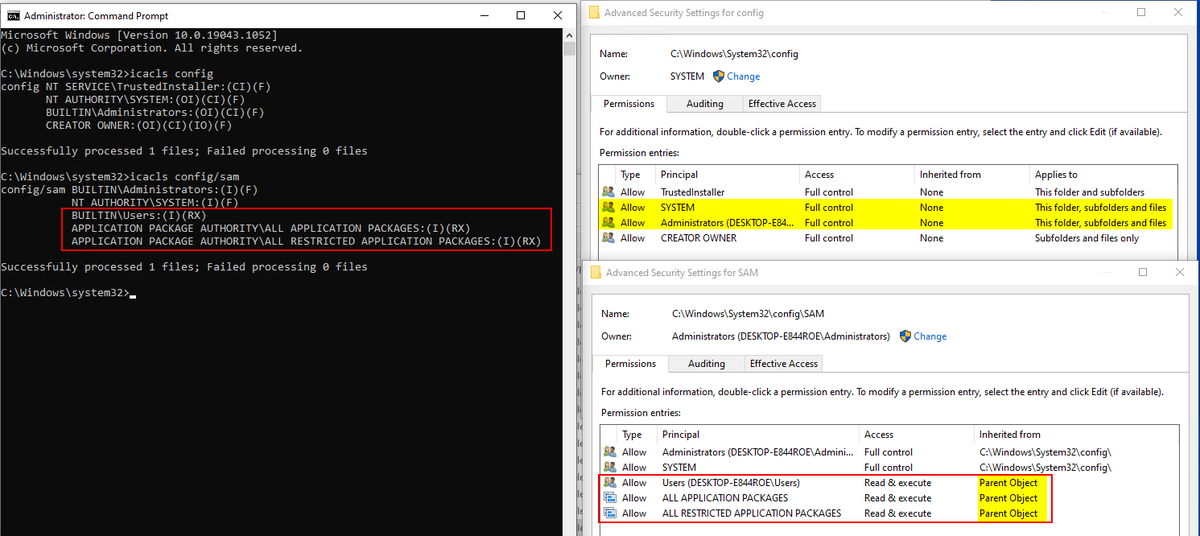The image size is (1200, 536).
Task: Click the Access column header in SAM window
Action: 916,434
